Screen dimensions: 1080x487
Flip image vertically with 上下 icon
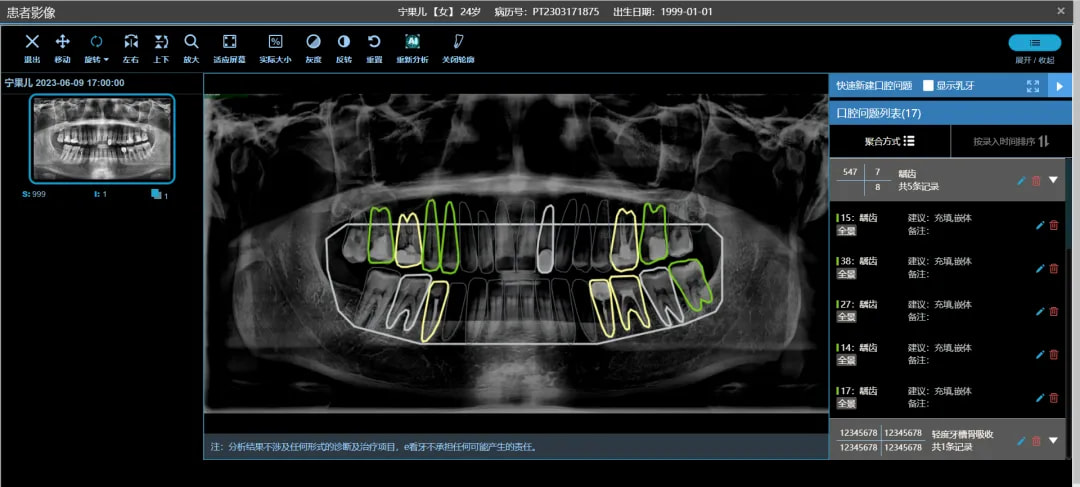161,48
